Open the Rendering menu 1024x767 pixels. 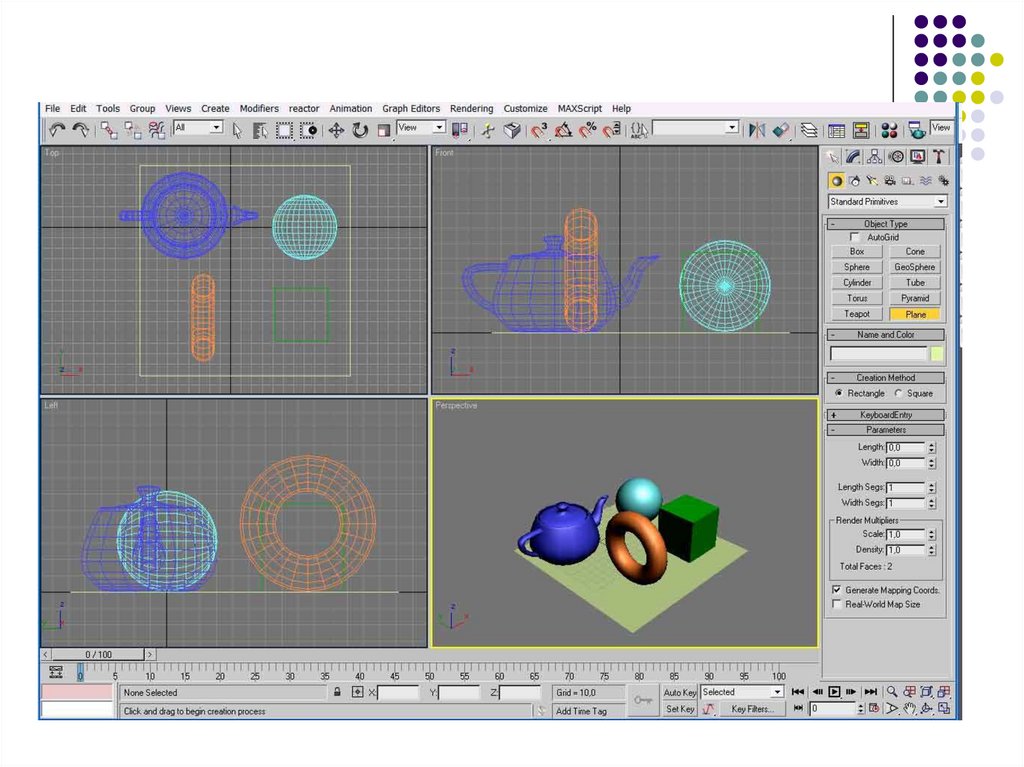[471, 108]
